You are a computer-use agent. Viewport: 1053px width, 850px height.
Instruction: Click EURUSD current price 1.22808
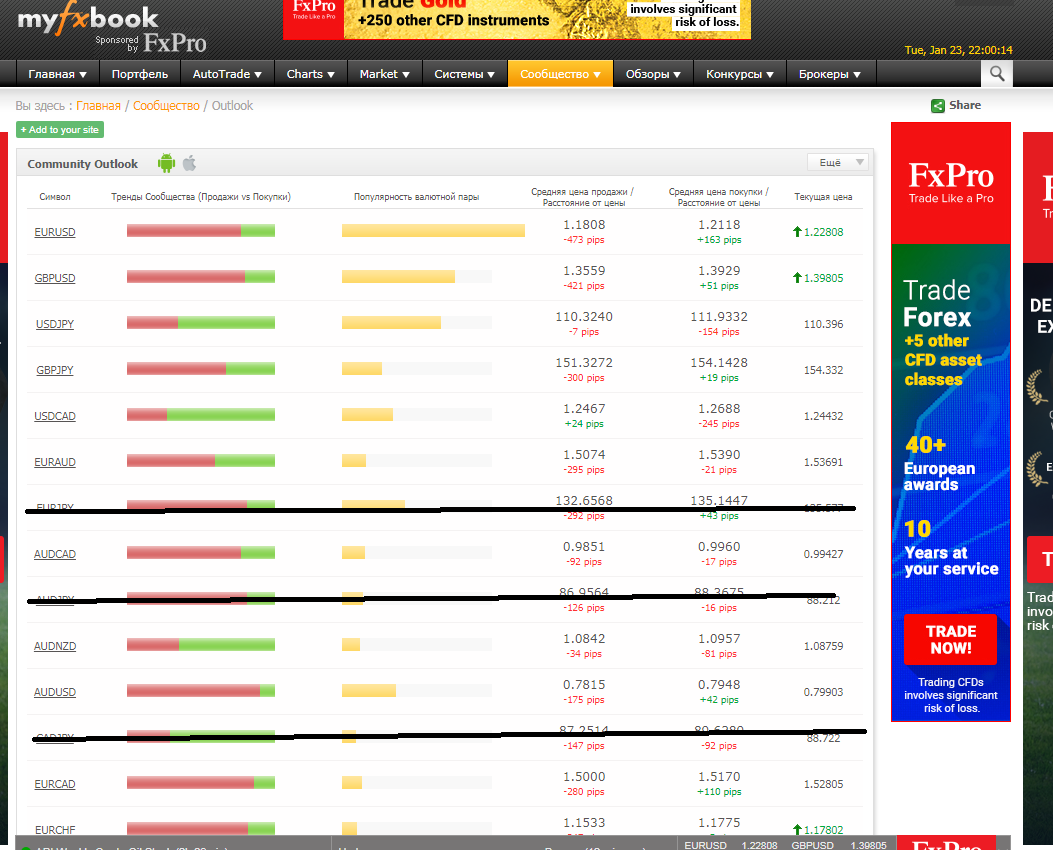pos(823,232)
